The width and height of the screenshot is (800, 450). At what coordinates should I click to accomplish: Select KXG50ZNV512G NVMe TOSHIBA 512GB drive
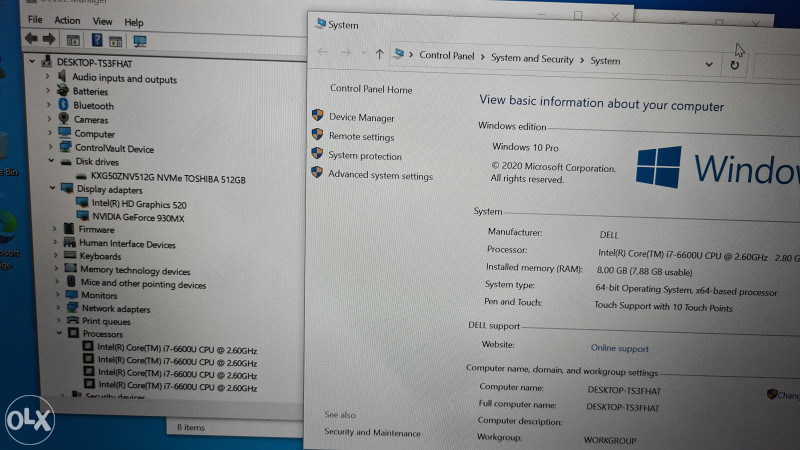click(x=168, y=179)
